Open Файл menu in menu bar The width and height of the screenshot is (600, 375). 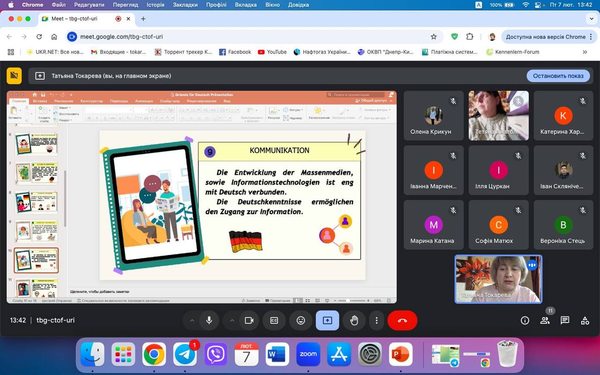click(x=59, y=5)
